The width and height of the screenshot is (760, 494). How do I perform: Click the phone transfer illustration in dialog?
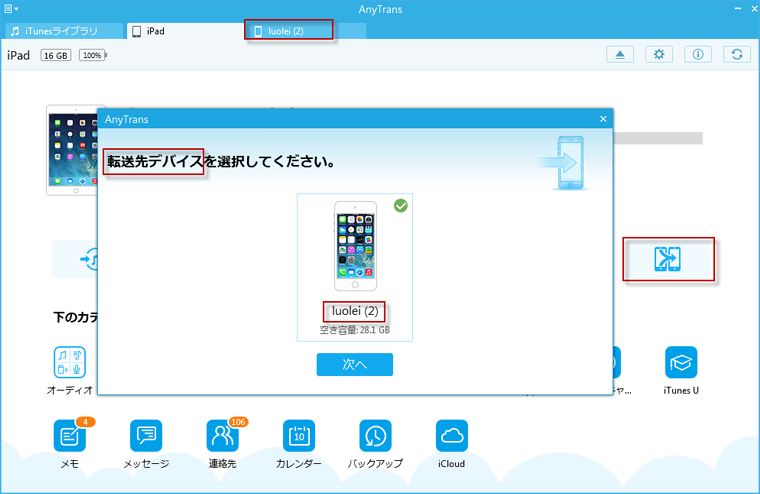tap(565, 163)
